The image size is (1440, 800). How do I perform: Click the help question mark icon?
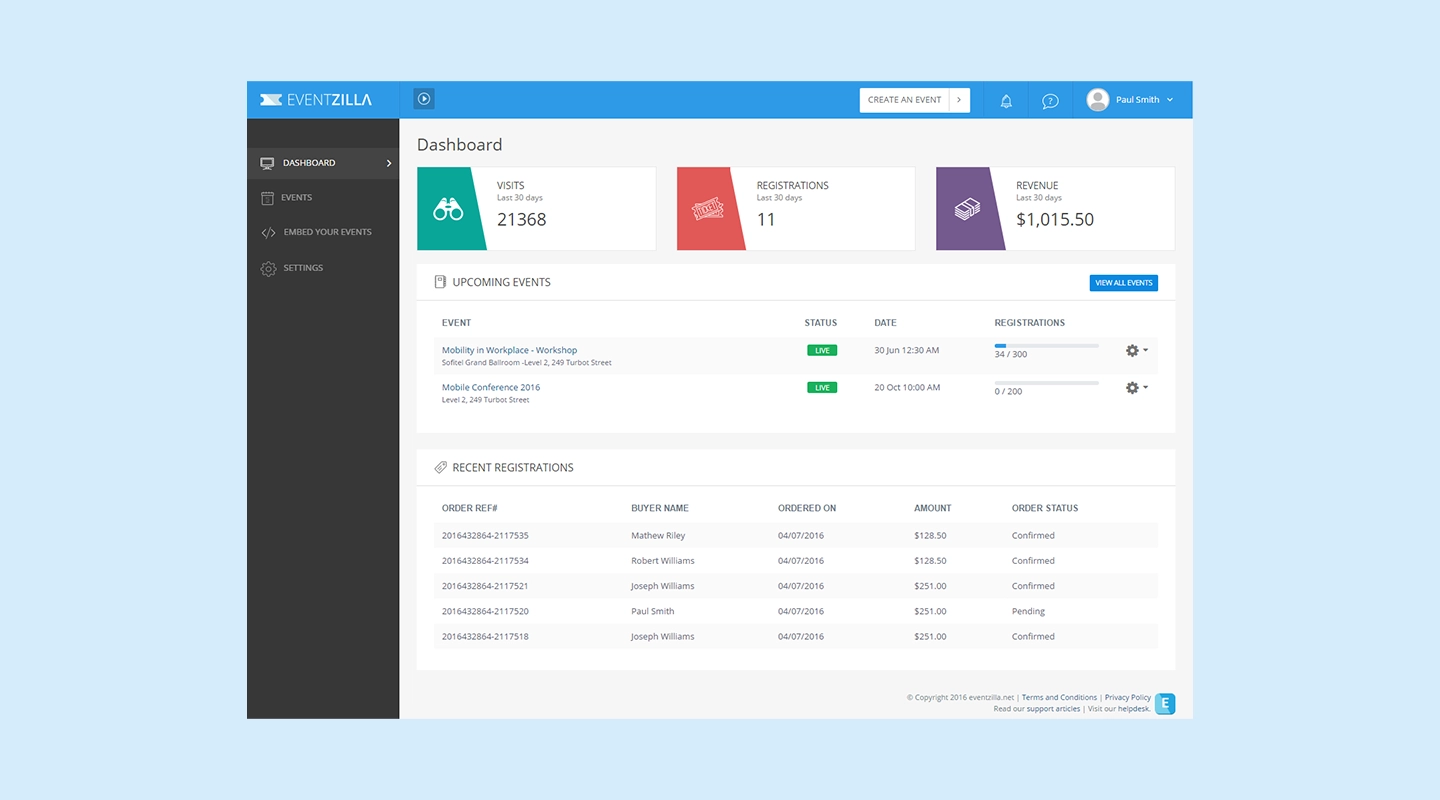coord(1049,99)
